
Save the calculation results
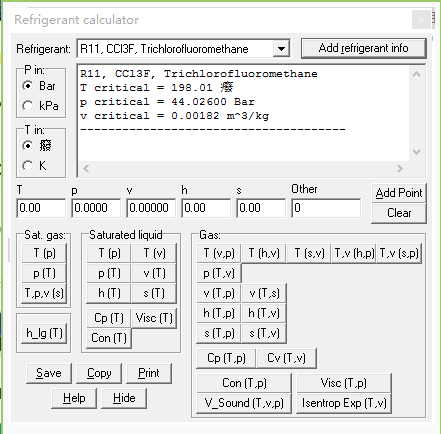49,373
